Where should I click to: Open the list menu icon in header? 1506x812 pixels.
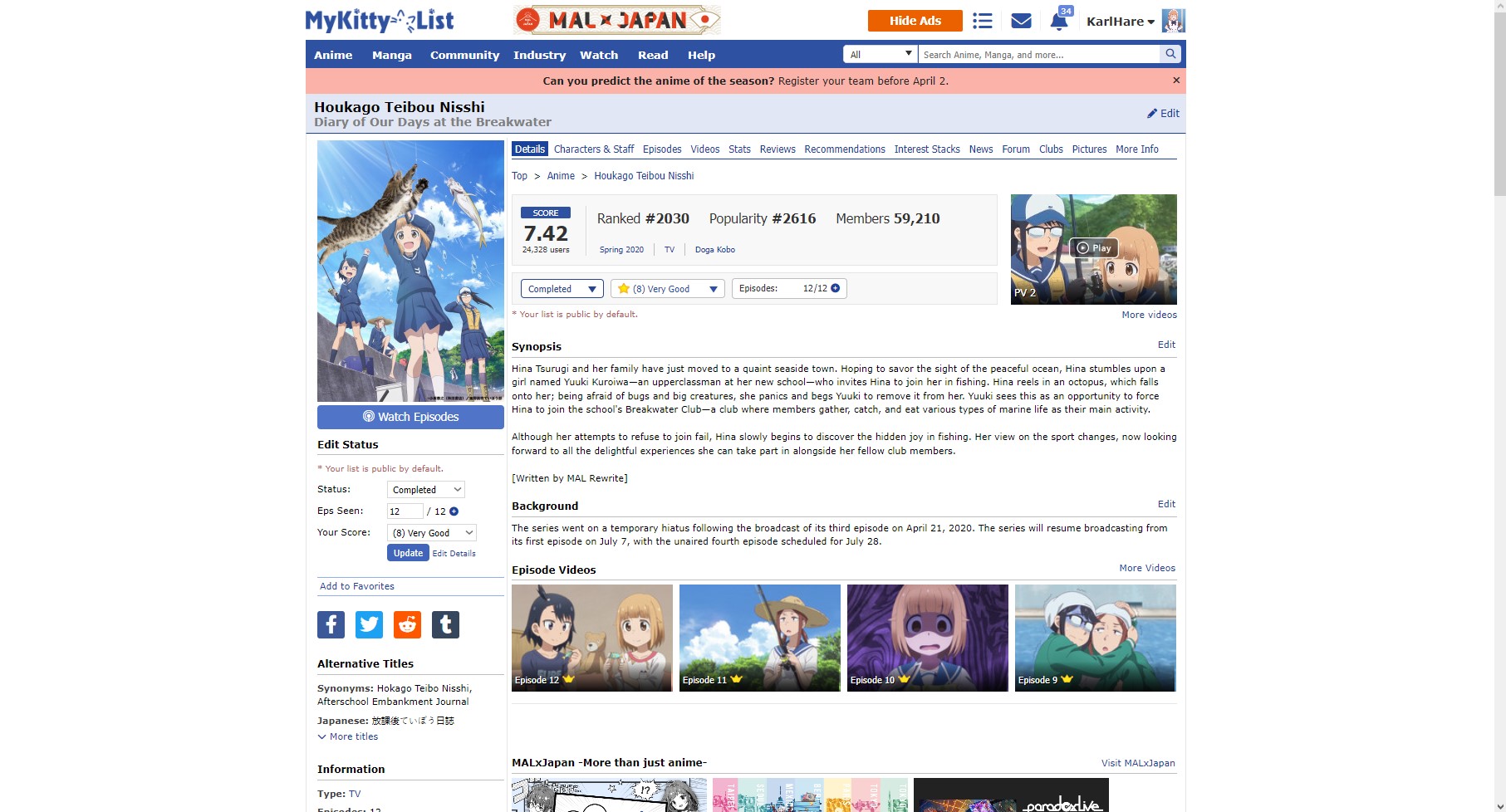tap(983, 21)
